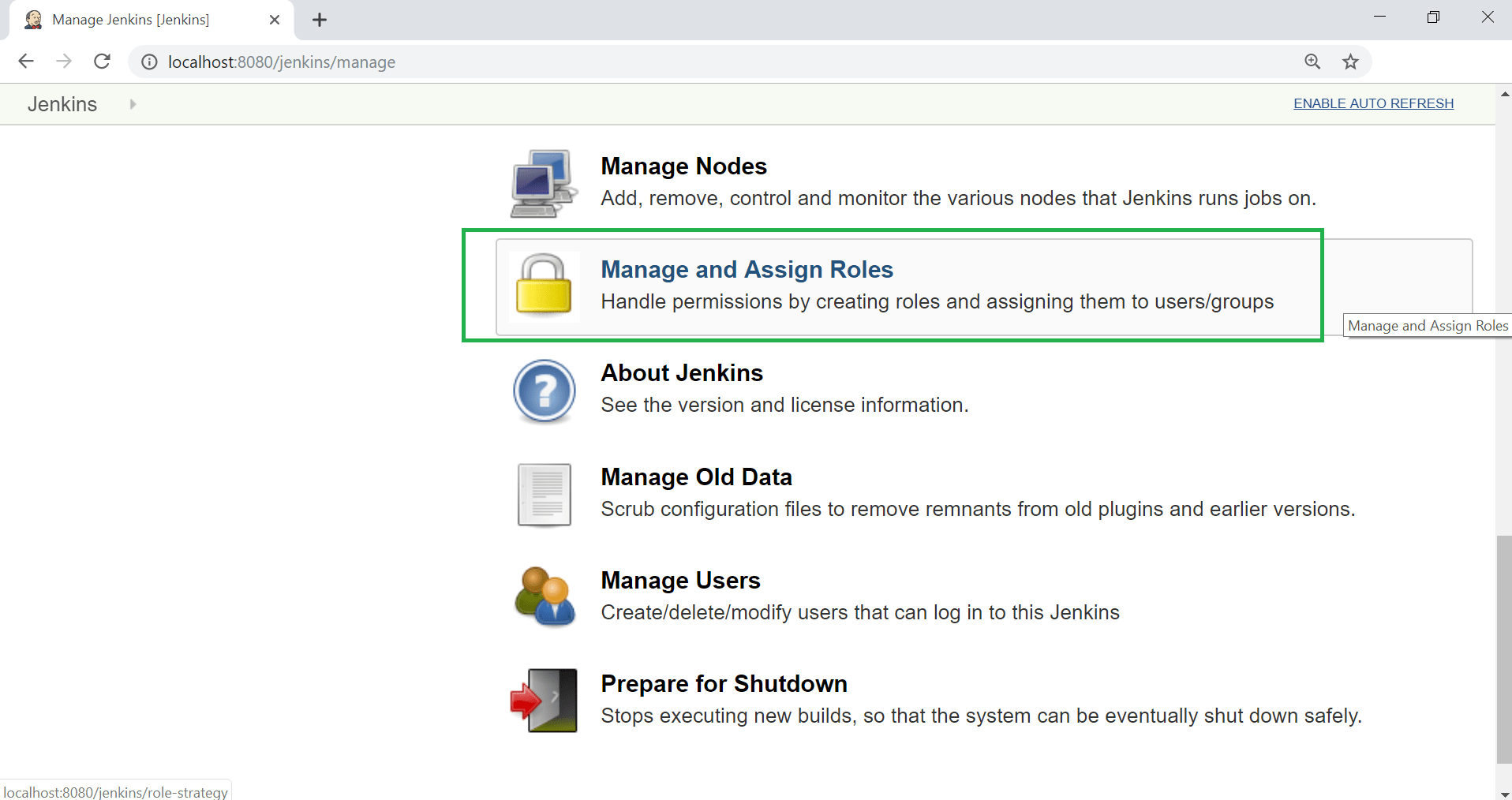The image size is (1512, 800).
Task: Go back using the browser back arrow
Action: pyautogui.click(x=26, y=62)
